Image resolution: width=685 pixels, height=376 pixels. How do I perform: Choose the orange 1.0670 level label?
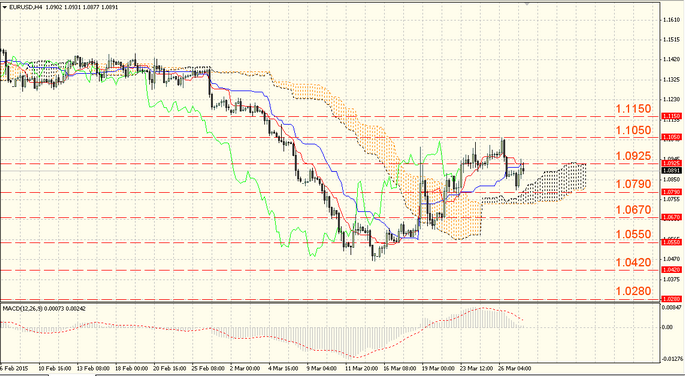pyautogui.click(x=633, y=210)
